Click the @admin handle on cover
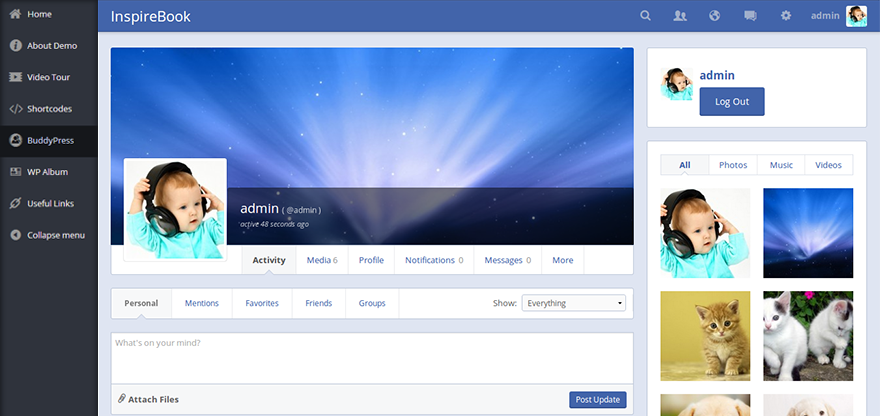Viewport: 880px width, 416px height. [x=301, y=210]
